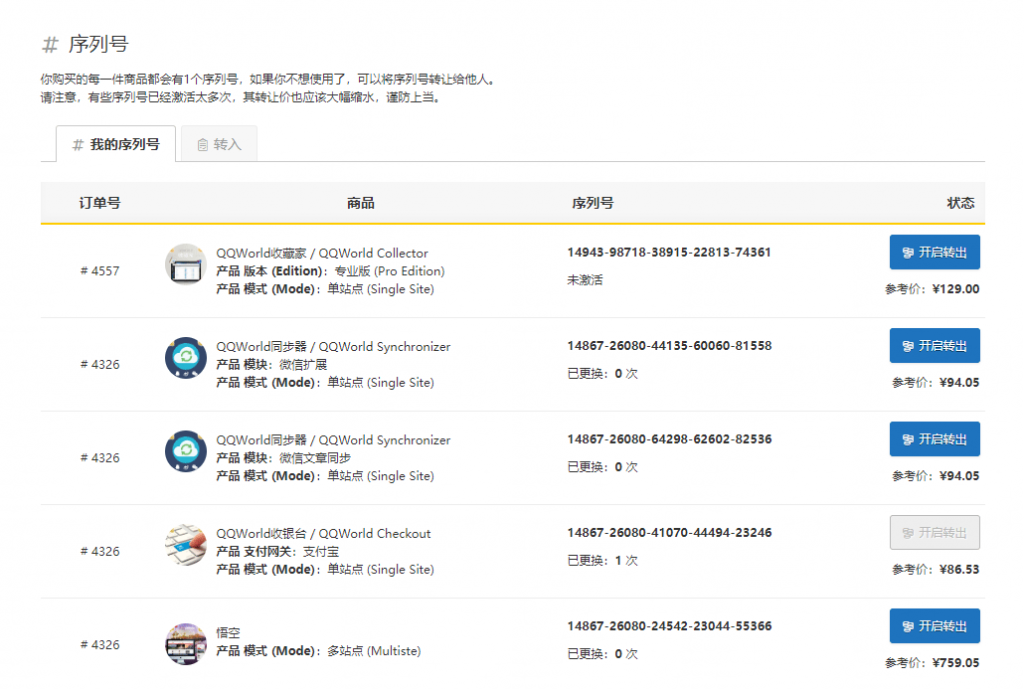Start transfer for serial ending 74361
1024x690 pixels.
pos(934,252)
